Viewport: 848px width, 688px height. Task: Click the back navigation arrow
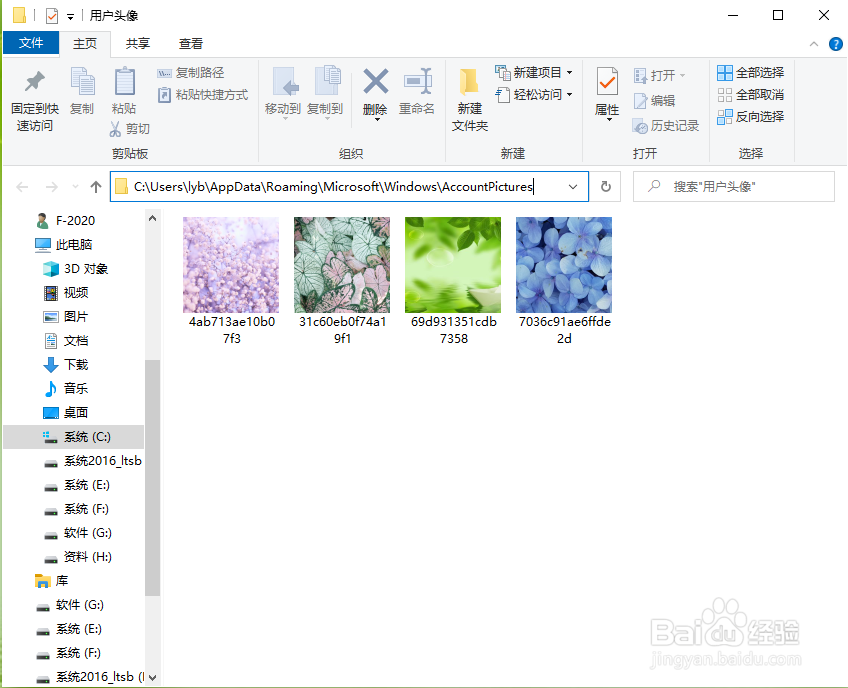click(x=22, y=187)
